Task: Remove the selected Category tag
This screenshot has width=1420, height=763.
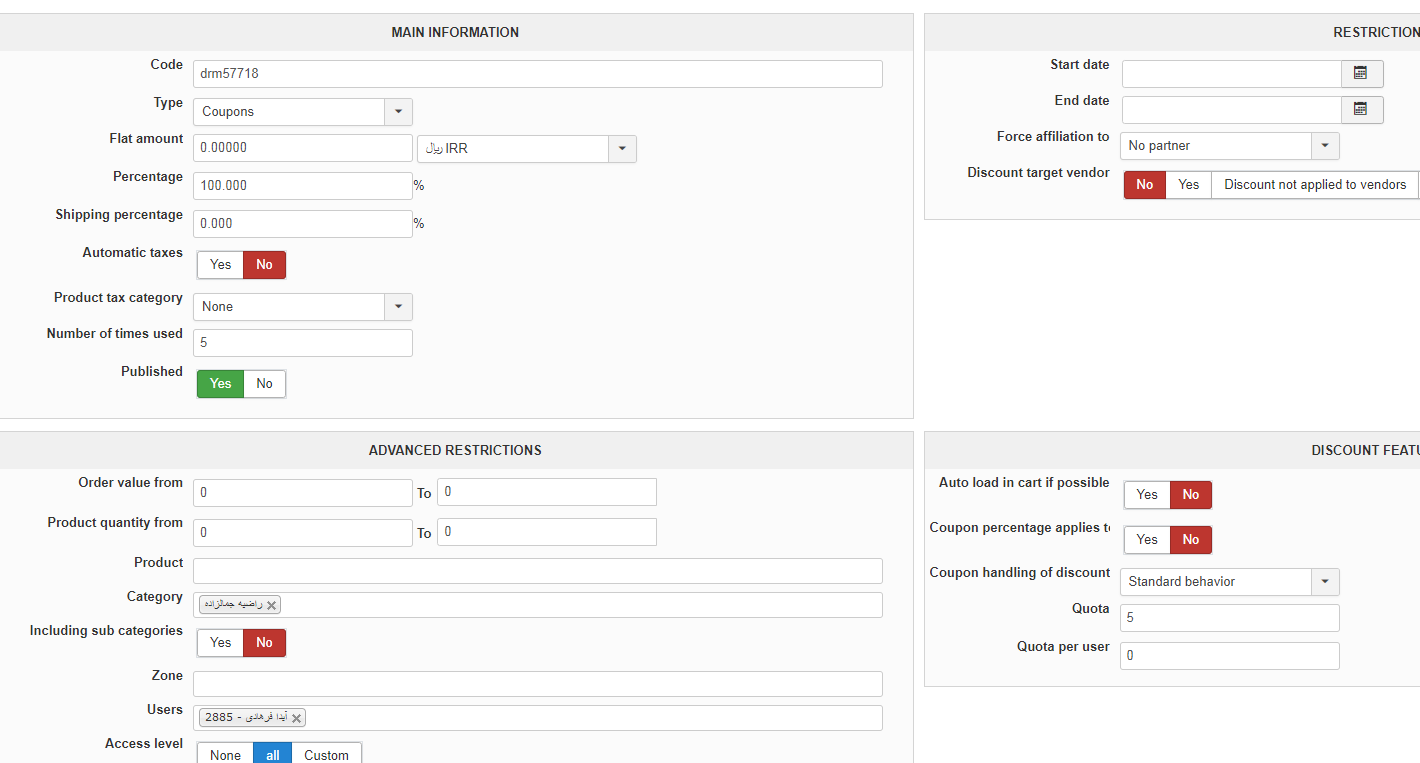Action: [271, 605]
